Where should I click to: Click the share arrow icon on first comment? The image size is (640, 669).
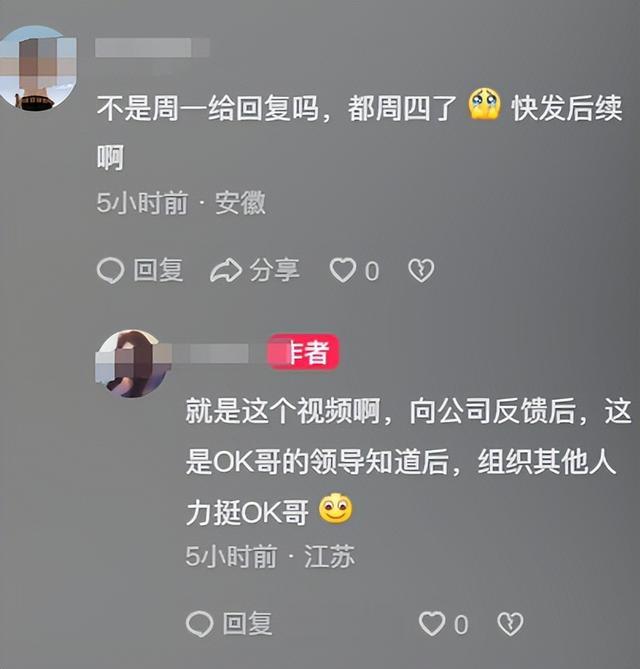tap(226, 270)
